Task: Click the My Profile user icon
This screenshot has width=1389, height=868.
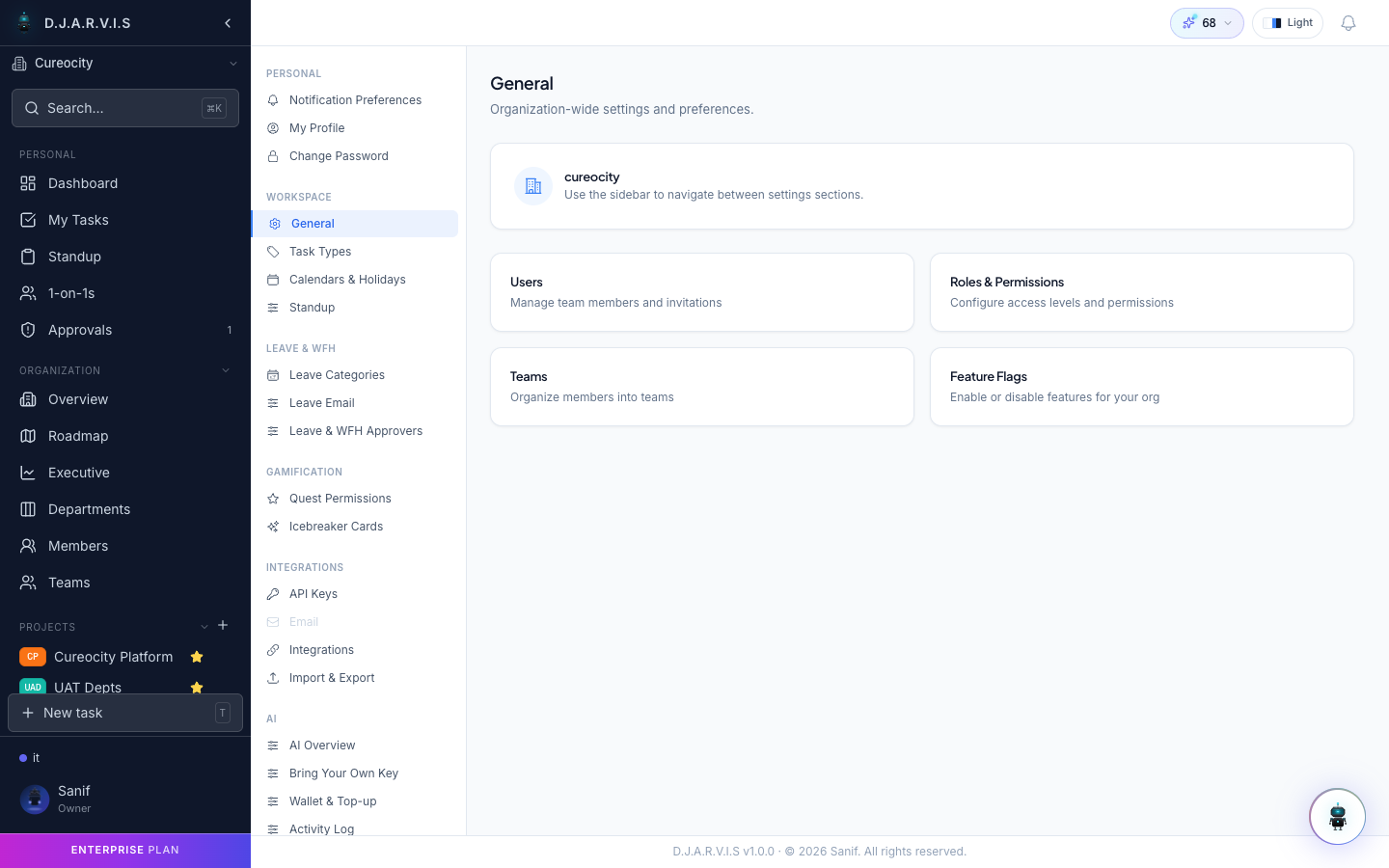Action: [x=273, y=128]
